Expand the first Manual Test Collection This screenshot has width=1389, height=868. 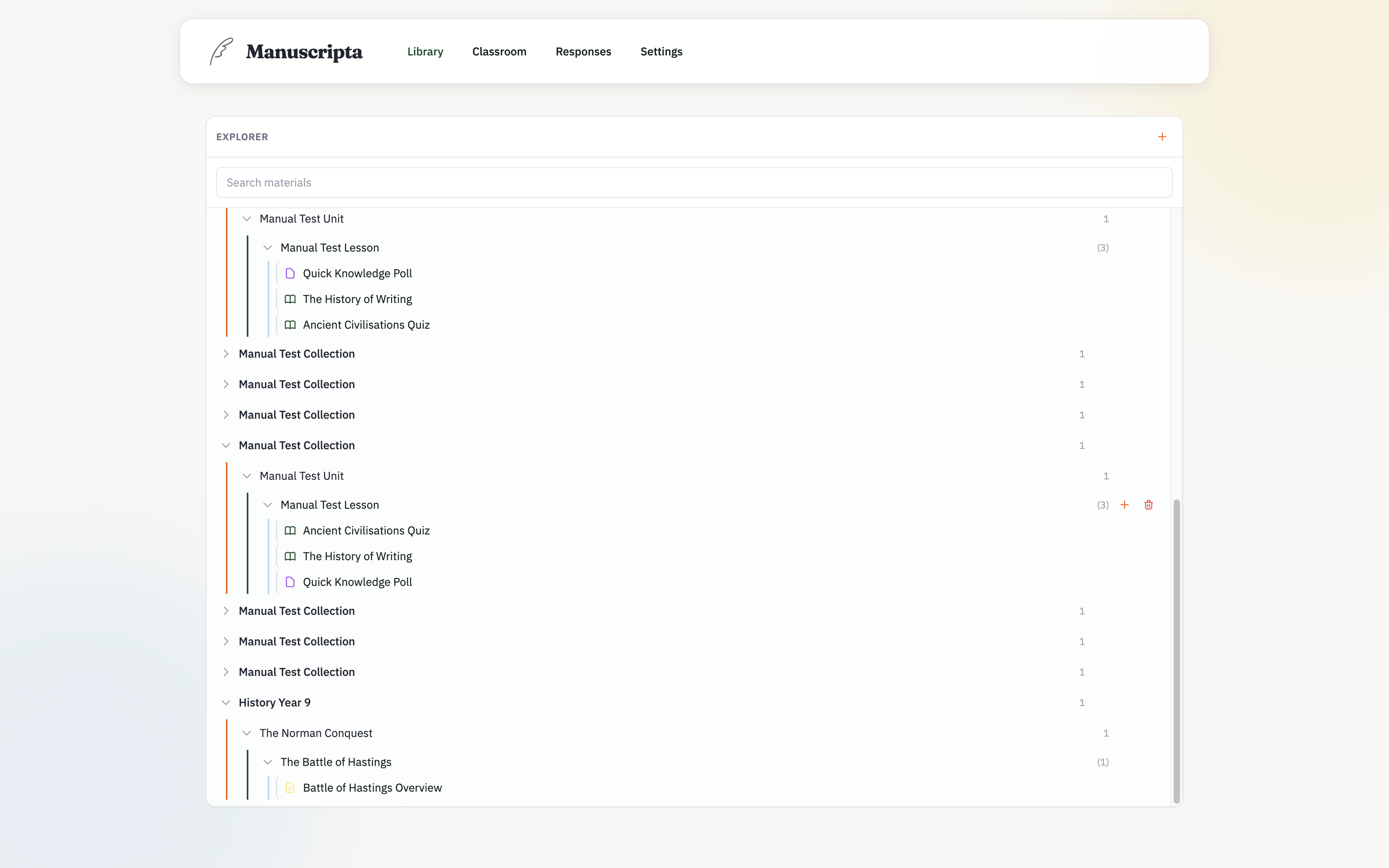coord(226,354)
